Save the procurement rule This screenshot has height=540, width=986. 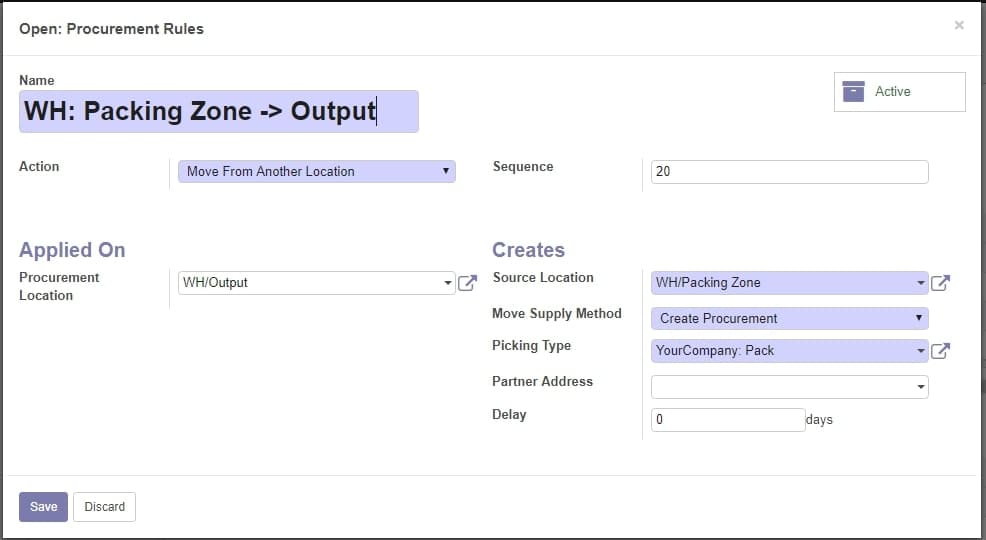[x=43, y=507]
